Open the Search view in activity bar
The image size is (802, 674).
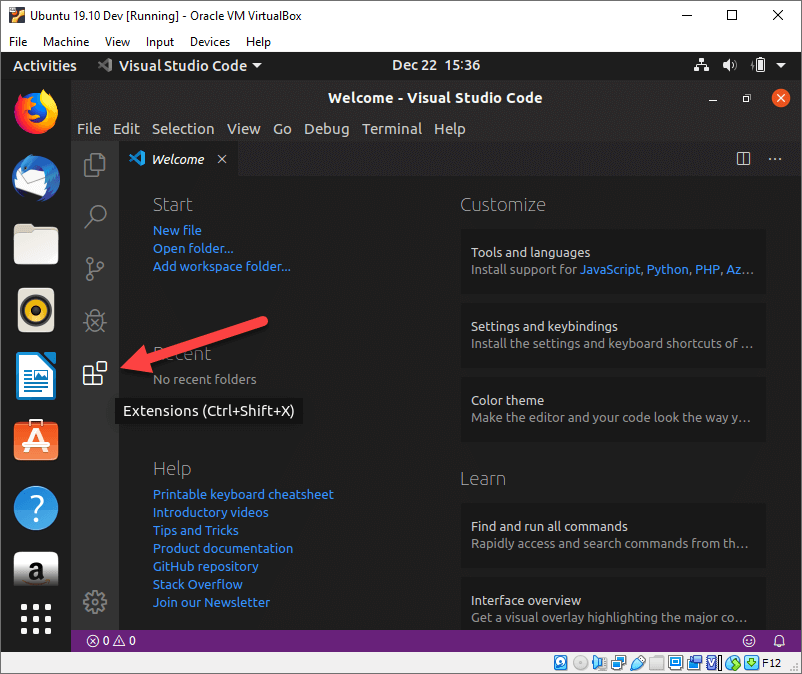pyautogui.click(x=95, y=217)
